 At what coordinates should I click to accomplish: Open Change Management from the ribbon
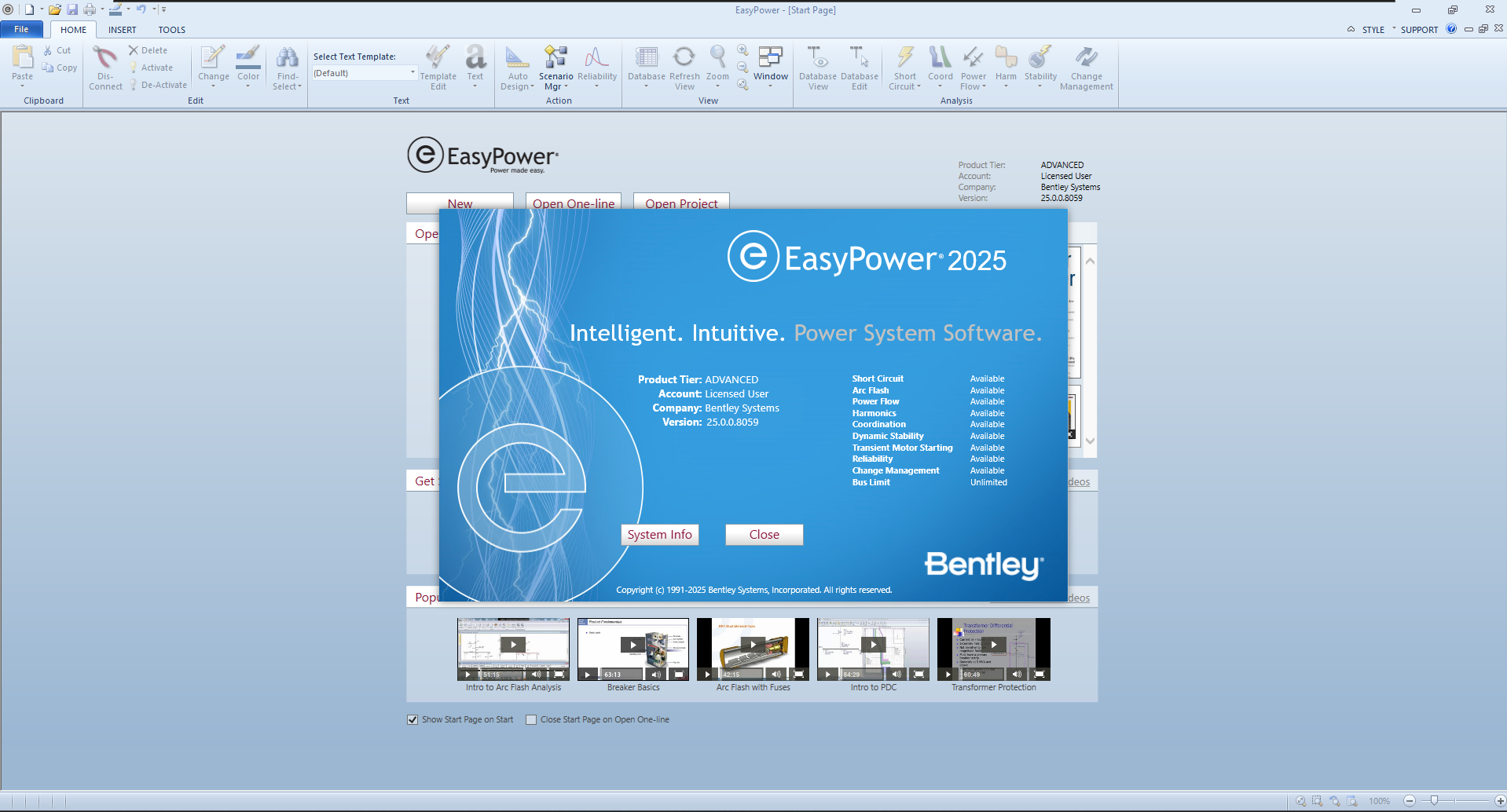[1087, 68]
